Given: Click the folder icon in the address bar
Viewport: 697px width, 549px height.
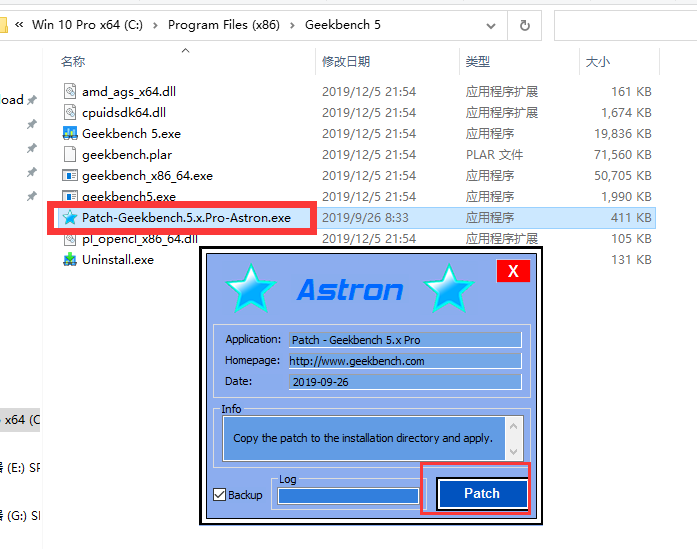Looking at the screenshot, I should point(4,25).
